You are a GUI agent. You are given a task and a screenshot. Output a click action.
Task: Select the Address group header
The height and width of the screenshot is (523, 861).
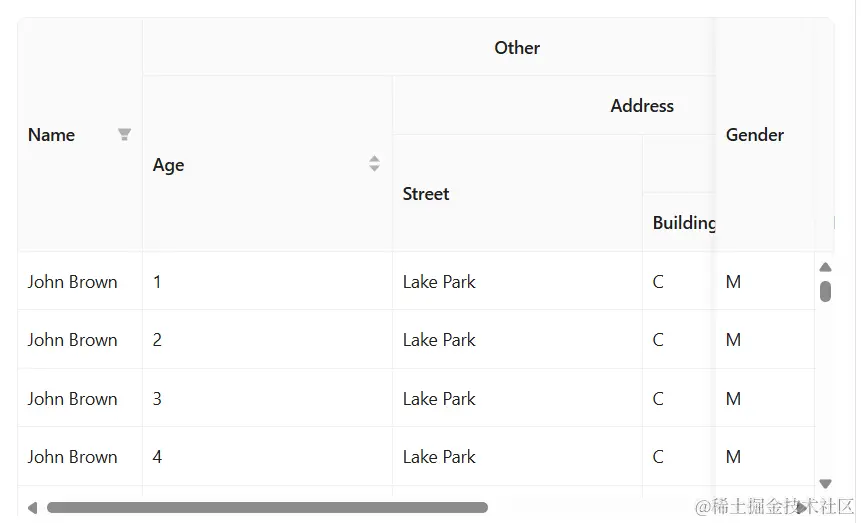click(x=642, y=106)
